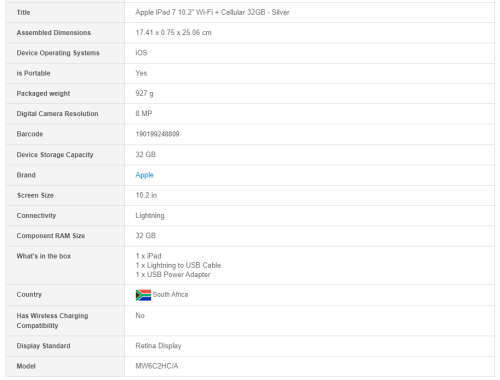The height and width of the screenshot is (380, 500).
Task: Click the Brand row label
Action: (26, 175)
